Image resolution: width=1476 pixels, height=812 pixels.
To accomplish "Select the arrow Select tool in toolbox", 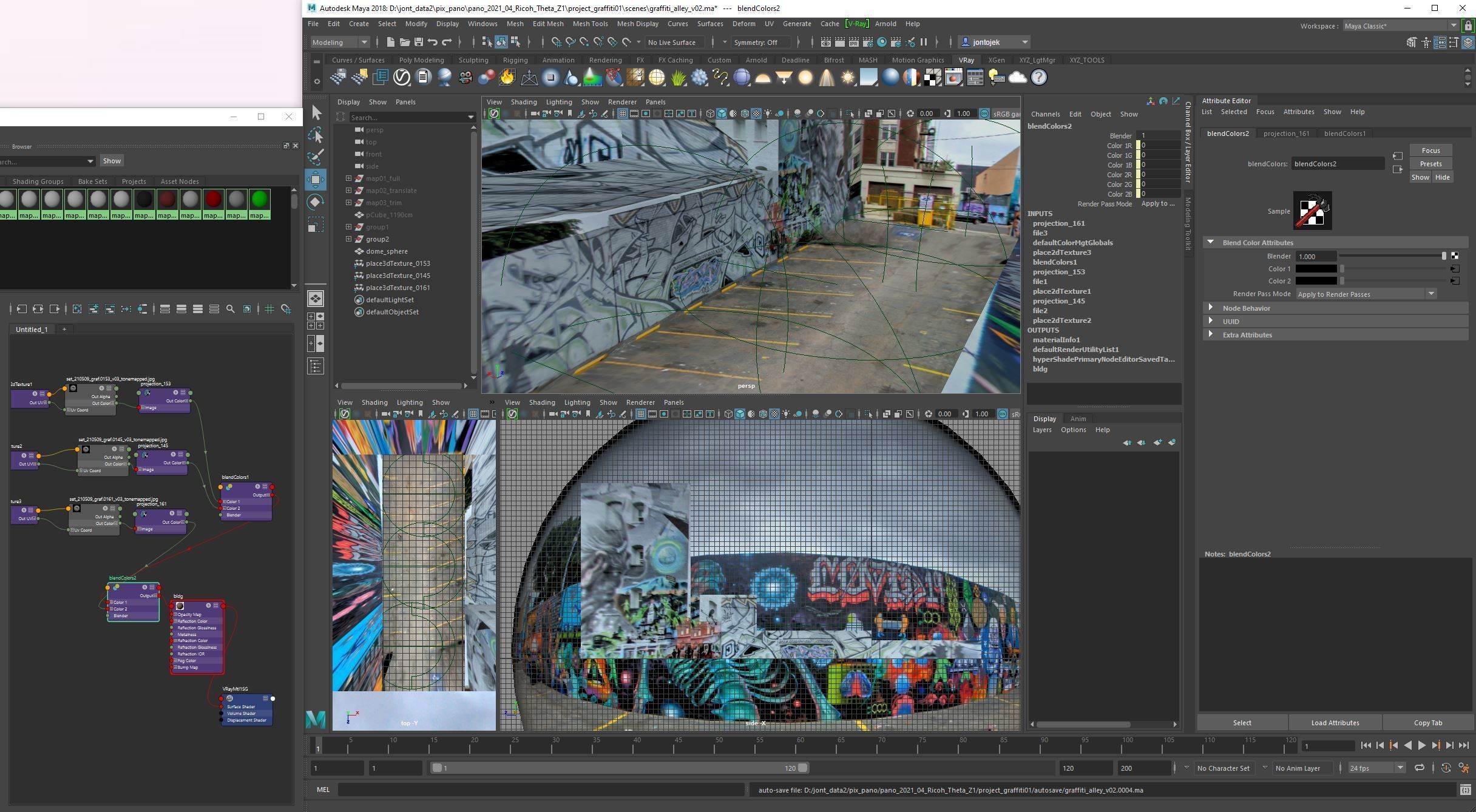I will tap(316, 112).
